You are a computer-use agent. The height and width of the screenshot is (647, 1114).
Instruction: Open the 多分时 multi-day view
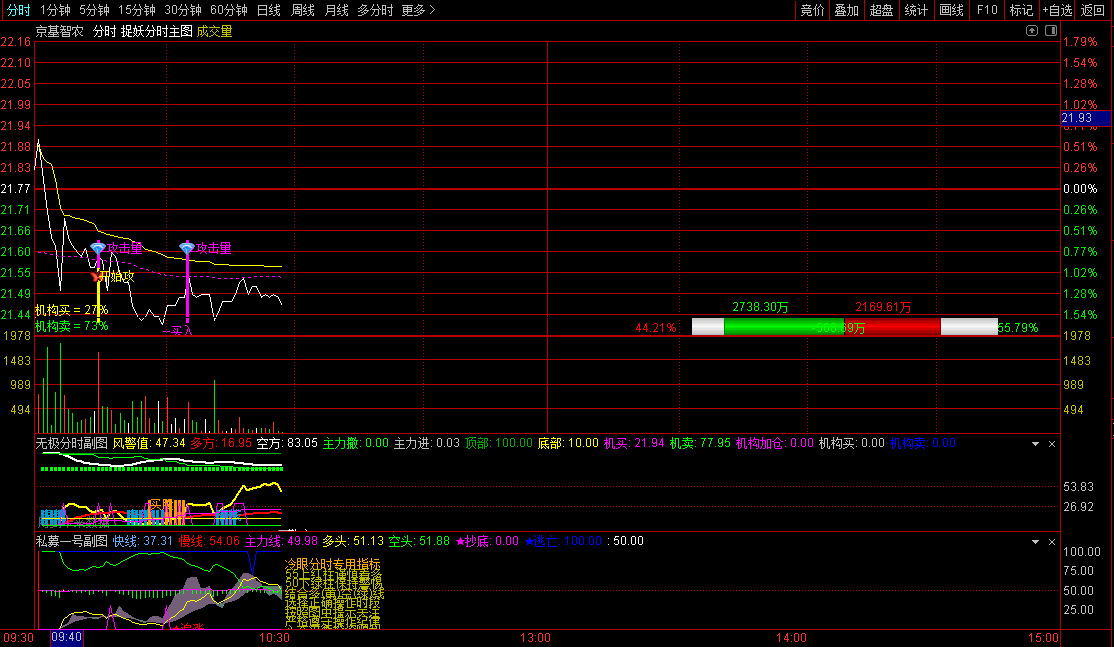click(x=375, y=10)
